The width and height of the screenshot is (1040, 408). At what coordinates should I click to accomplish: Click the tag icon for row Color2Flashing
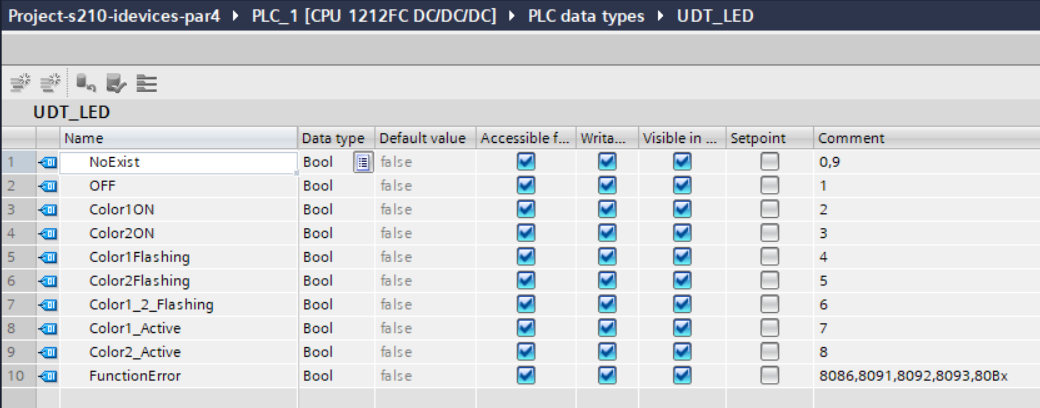(x=48, y=281)
